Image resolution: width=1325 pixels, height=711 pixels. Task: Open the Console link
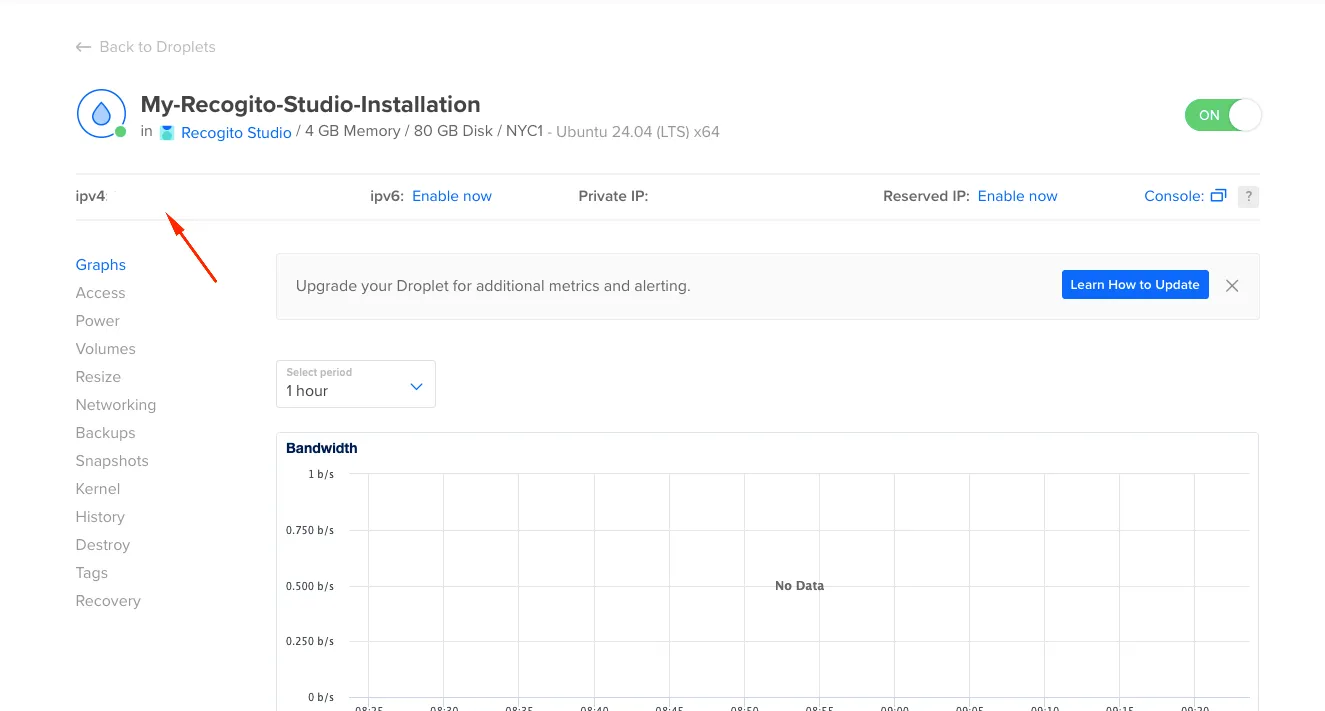tap(1174, 196)
